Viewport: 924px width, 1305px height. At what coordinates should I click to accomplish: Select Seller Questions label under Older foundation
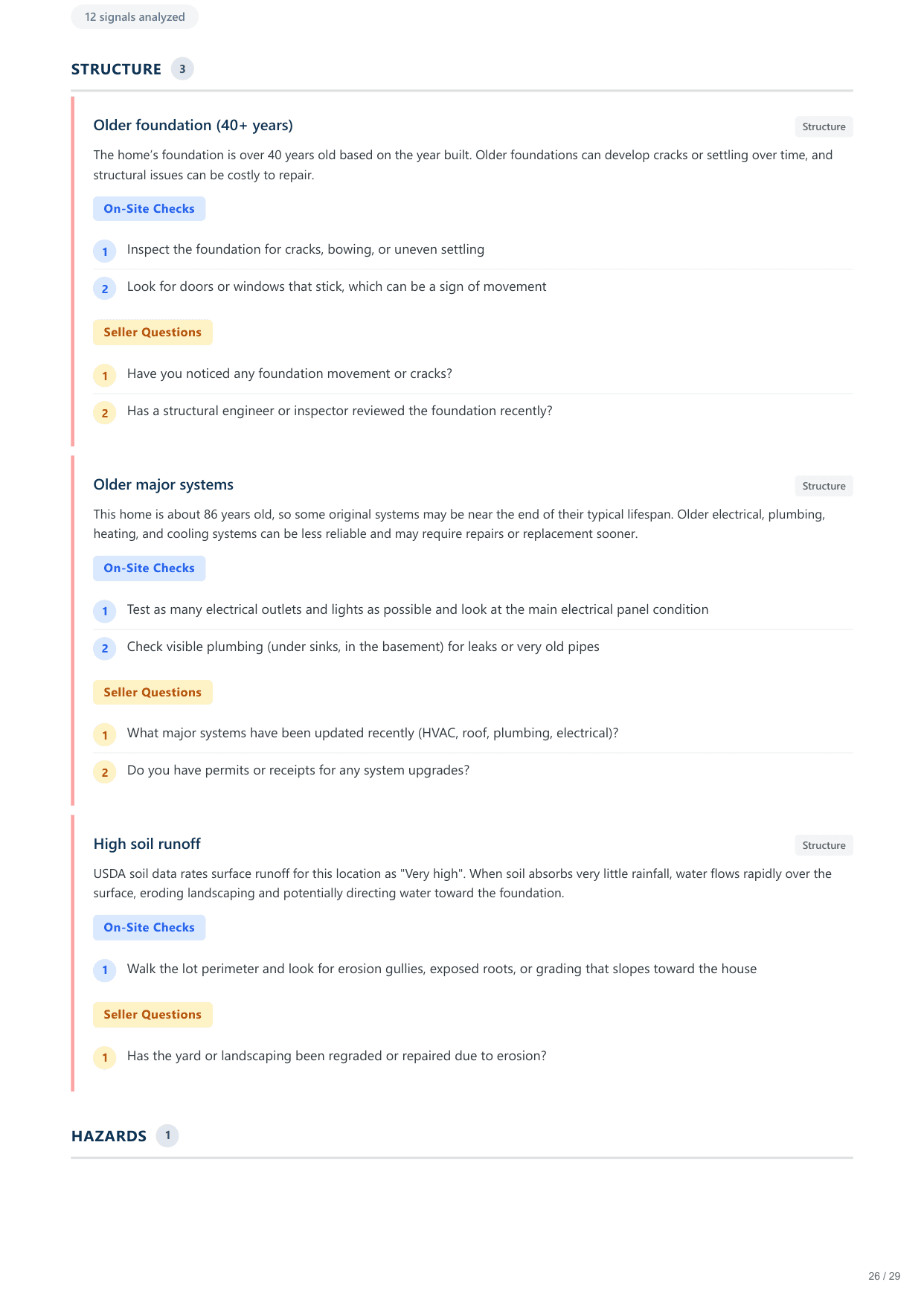pyautogui.click(x=153, y=333)
